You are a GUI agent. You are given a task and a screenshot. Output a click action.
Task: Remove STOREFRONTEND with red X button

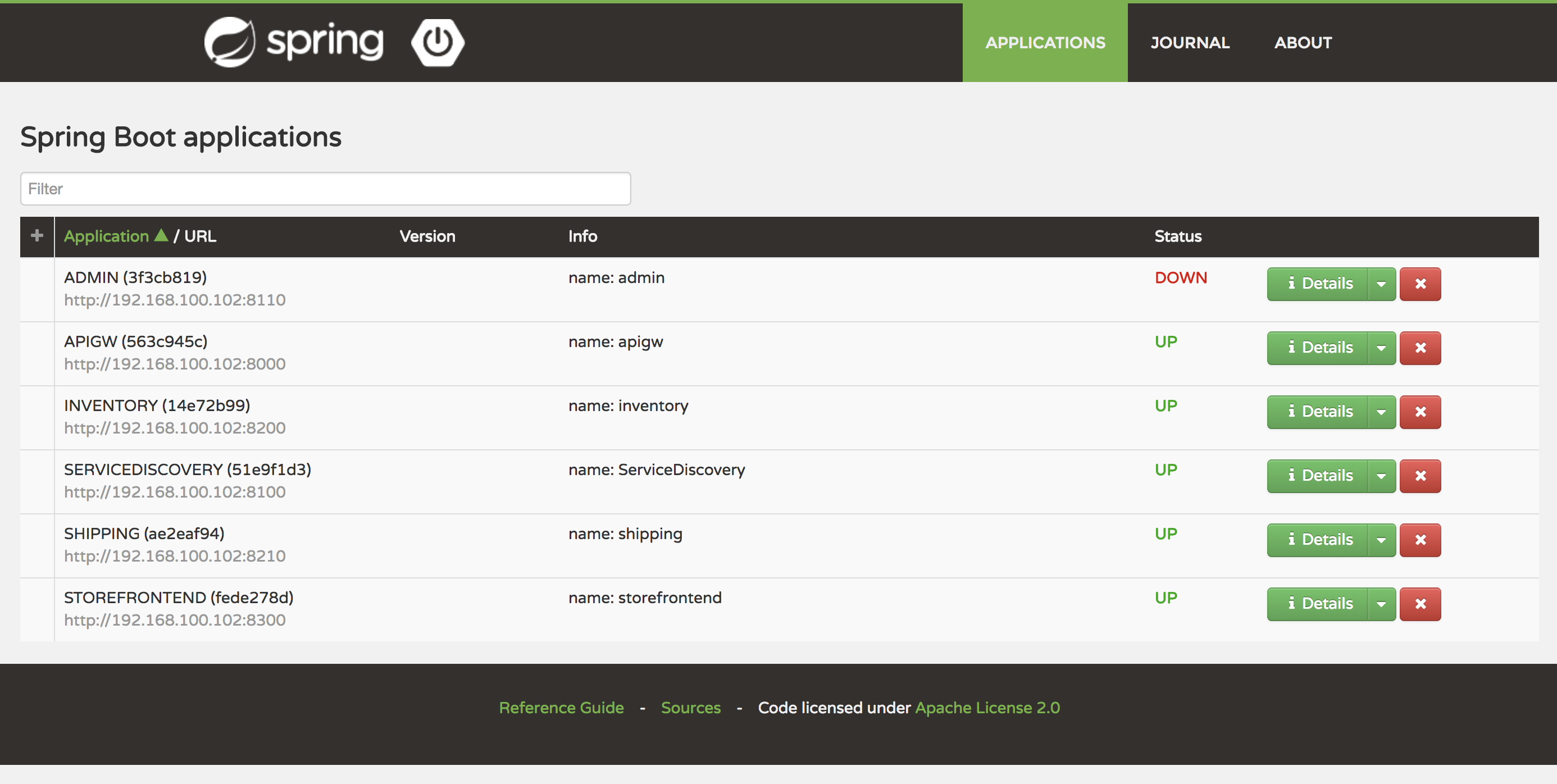coord(1420,604)
